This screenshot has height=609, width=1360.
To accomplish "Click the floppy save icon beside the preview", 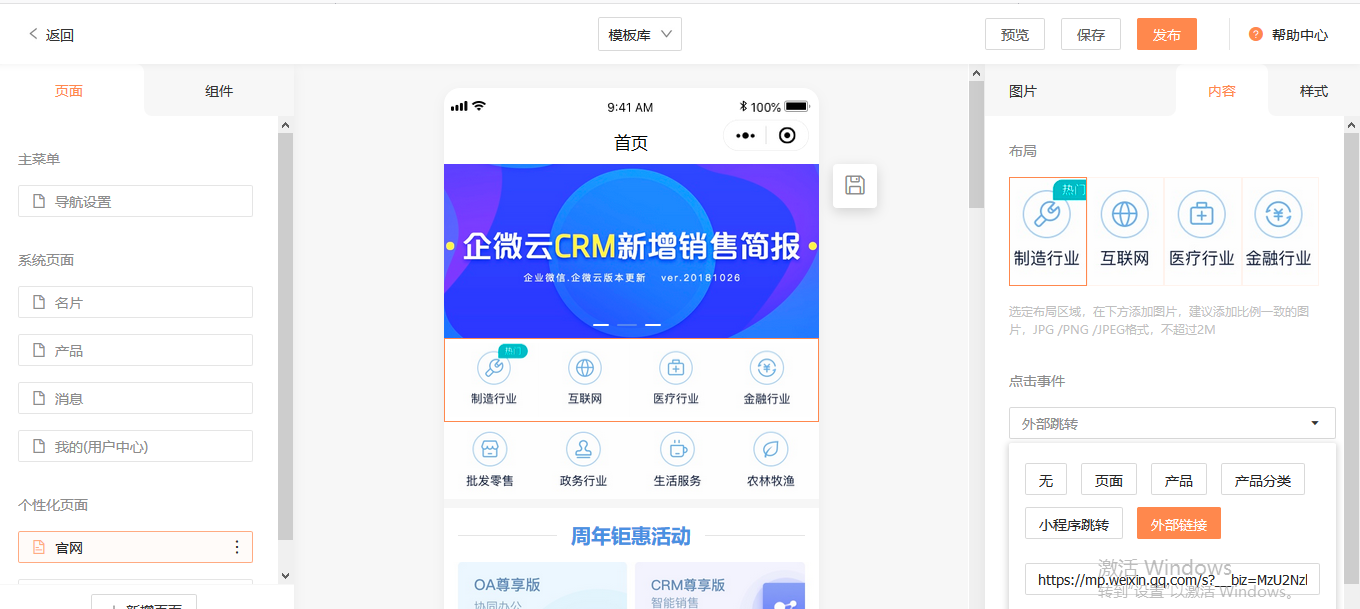I will click(x=855, y=186).
